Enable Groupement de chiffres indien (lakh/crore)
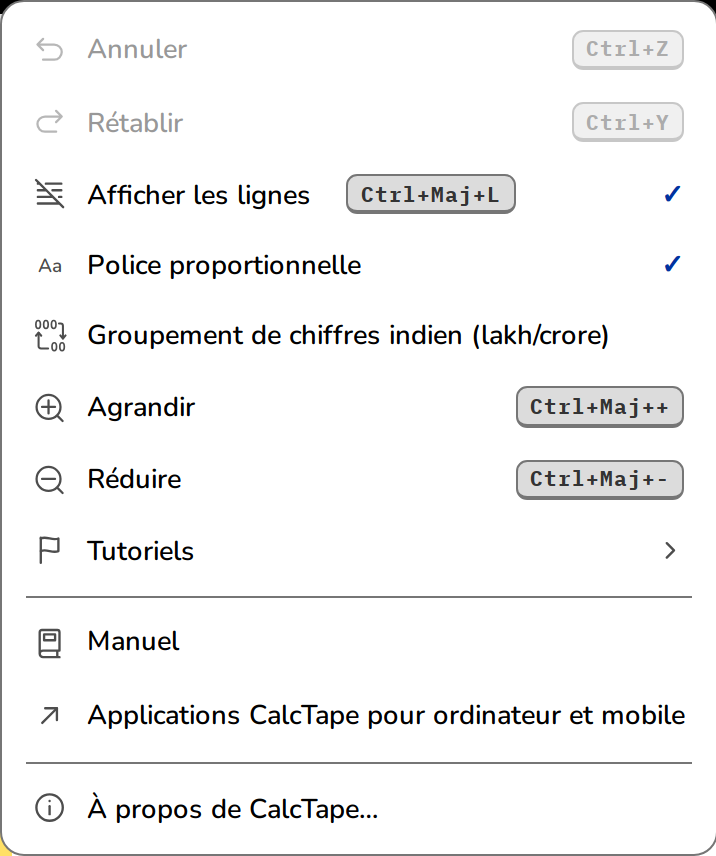 [358, 335]
